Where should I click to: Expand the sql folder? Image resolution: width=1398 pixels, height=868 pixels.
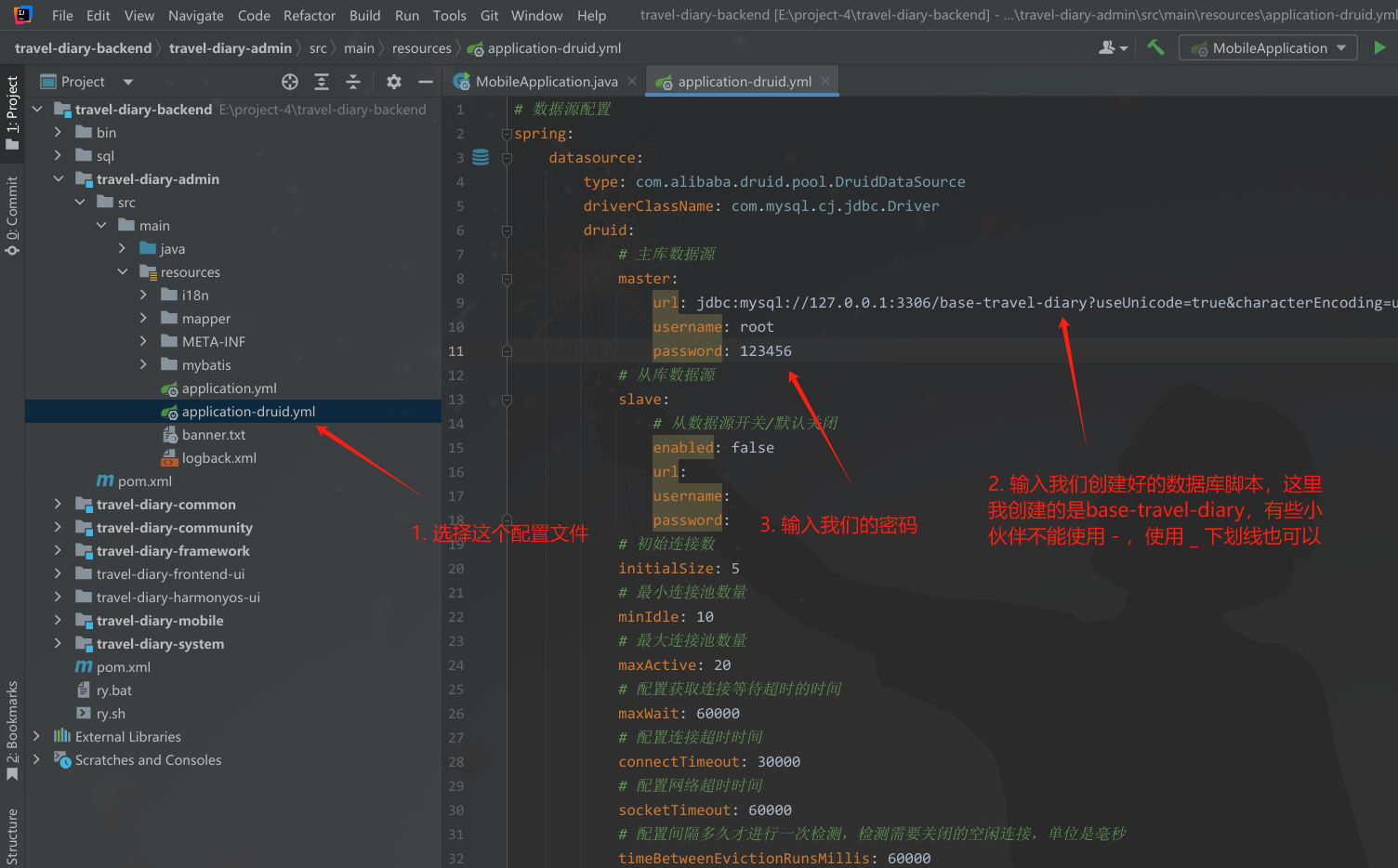tap(58, 156)
